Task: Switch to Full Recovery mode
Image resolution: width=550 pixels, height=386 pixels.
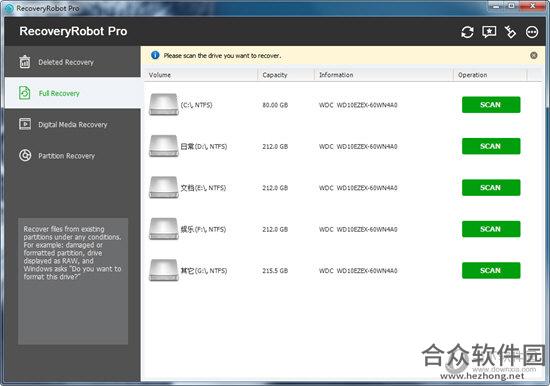Action: coord(73,93)
